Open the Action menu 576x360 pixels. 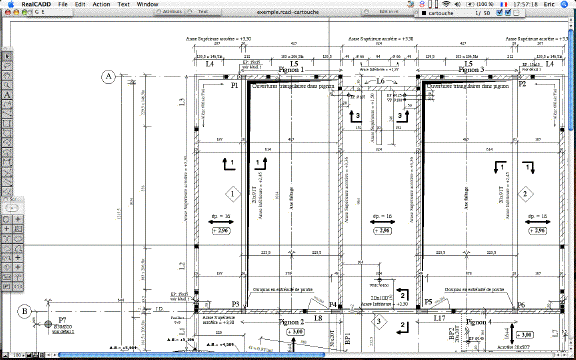coord(101,4)
